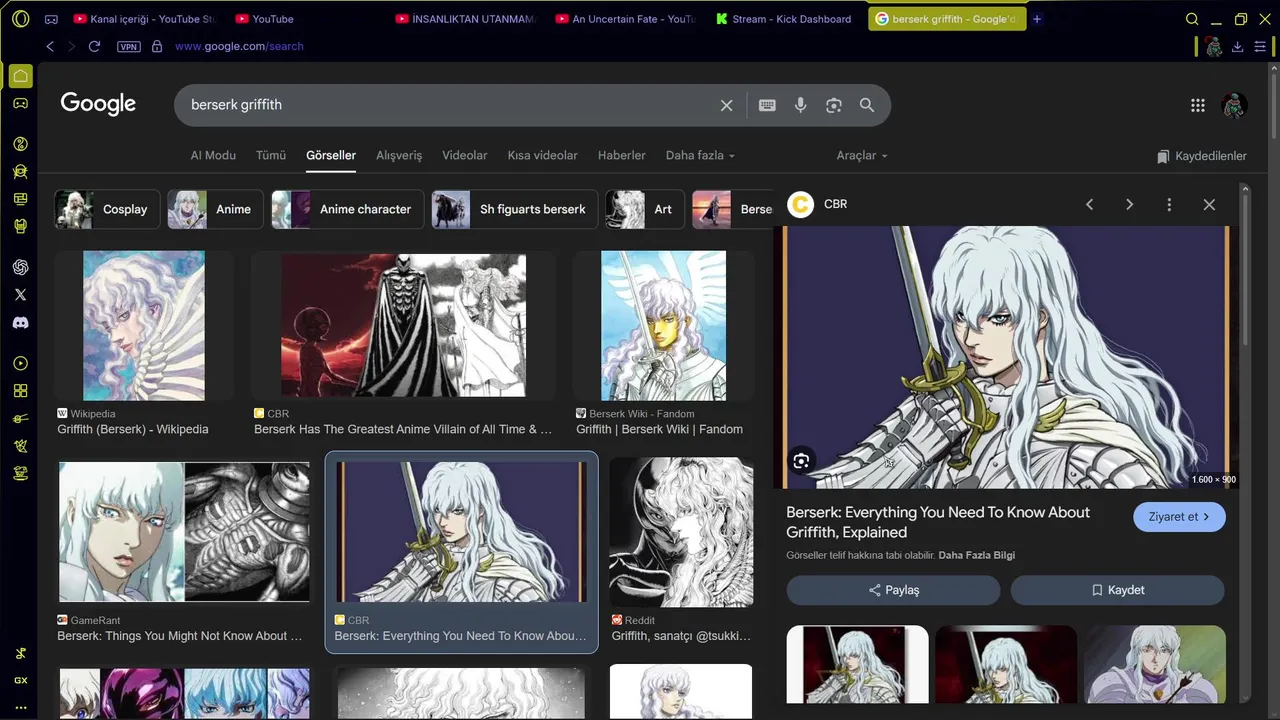The image size is (1280, 720).
Task: Switch to Videolar tab
Action: tap(465, 155)
